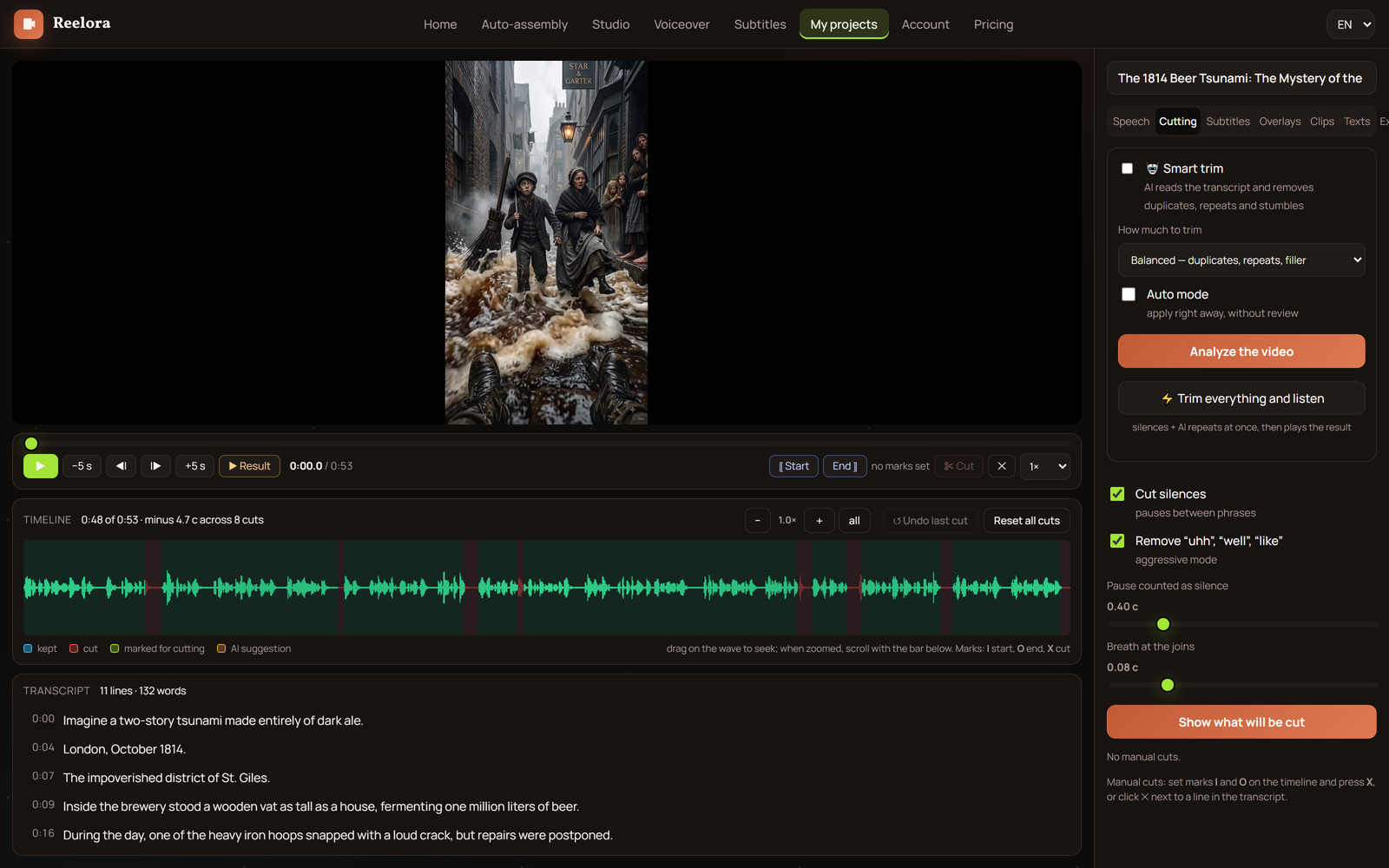Set the Start mark
The image size is (1389, 868).
click(793, 466)
